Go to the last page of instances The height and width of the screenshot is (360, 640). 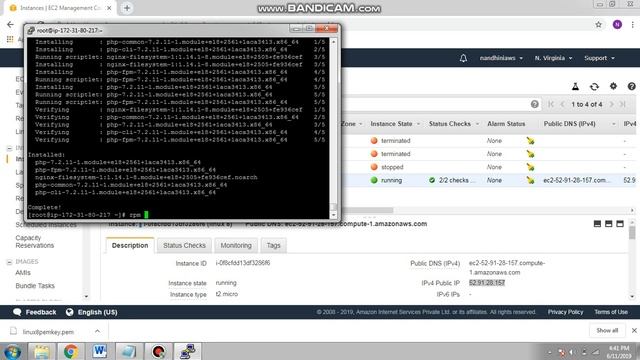click(x=622, y=104)
